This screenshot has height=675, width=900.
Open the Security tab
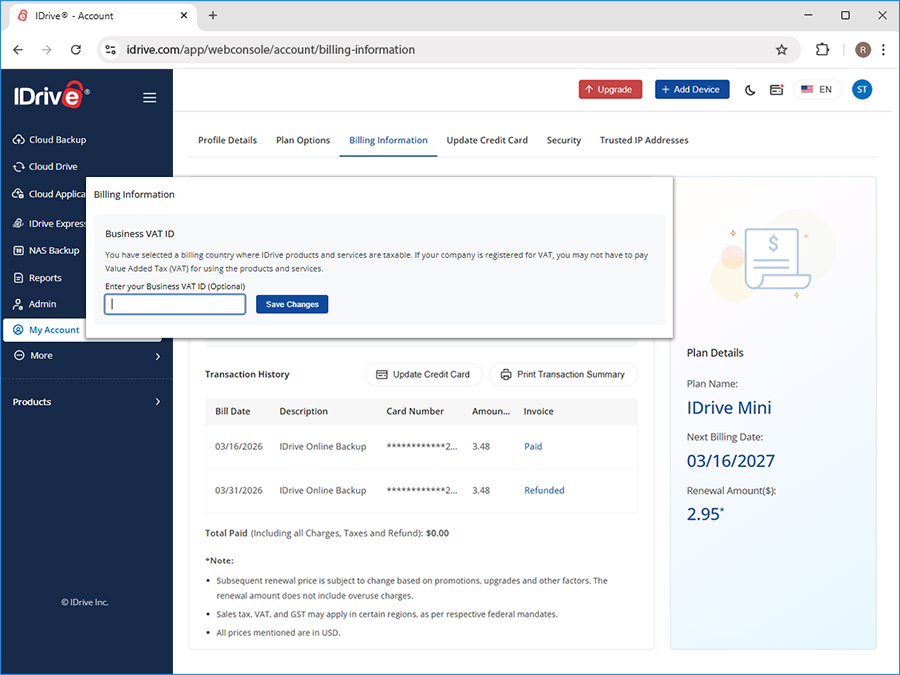(564, 140)
